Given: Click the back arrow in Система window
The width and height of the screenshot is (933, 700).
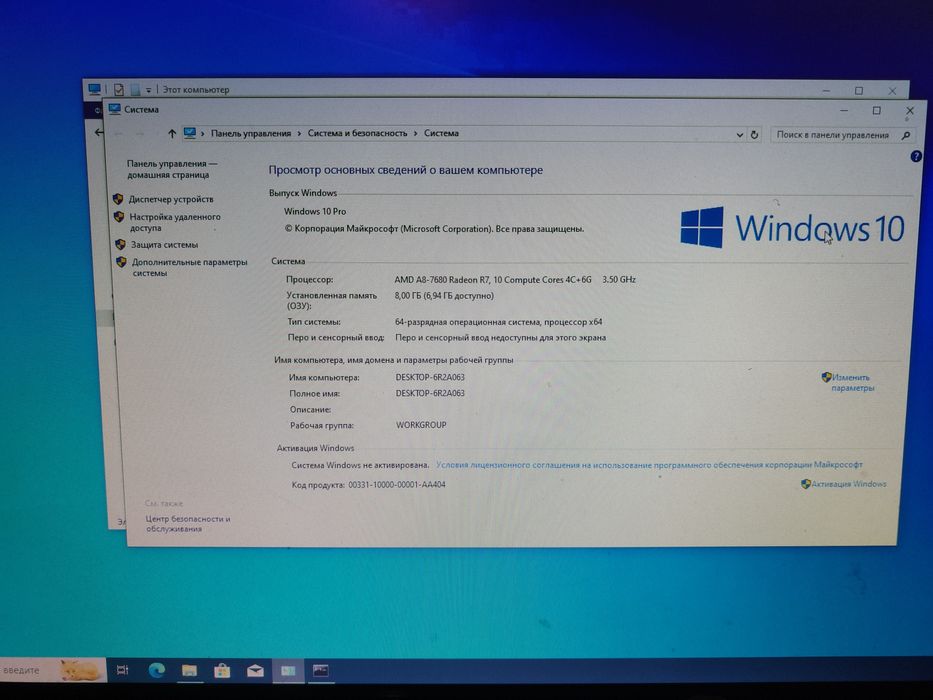Looking at the screenshot, I should click(x=118, y=134).
